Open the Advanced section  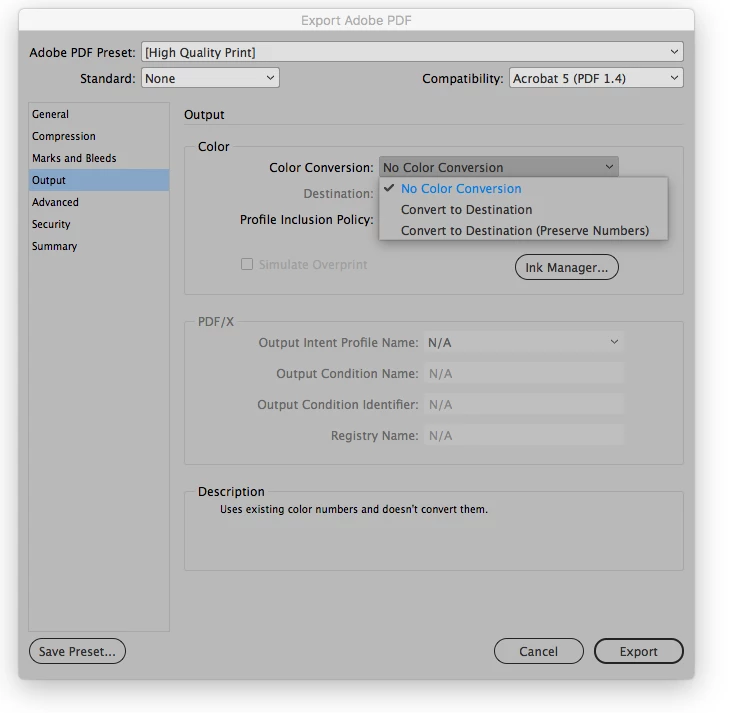pyautogui.click(x=99, y=202)
